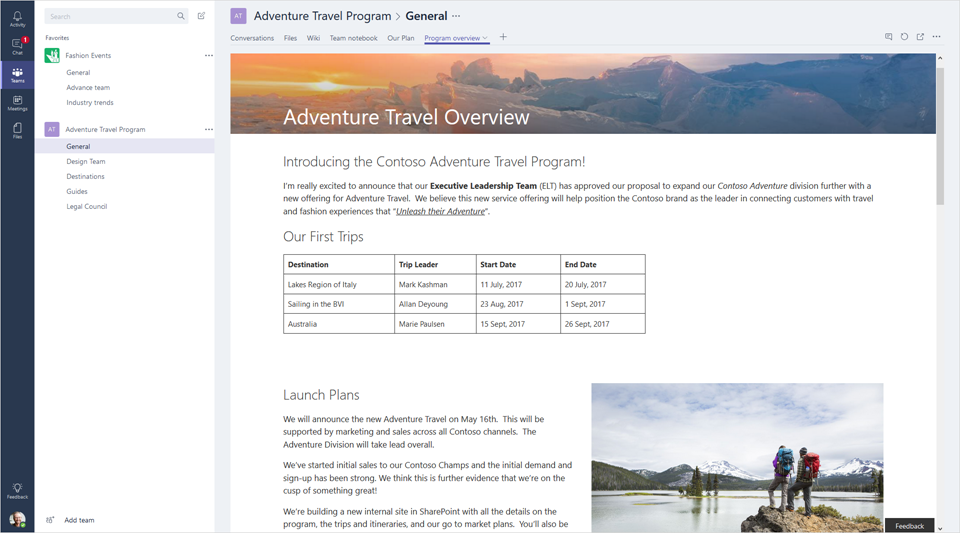The image size is (960, 533).
Task: Click the search magnifier icon
Action: [x=181, y=16]
